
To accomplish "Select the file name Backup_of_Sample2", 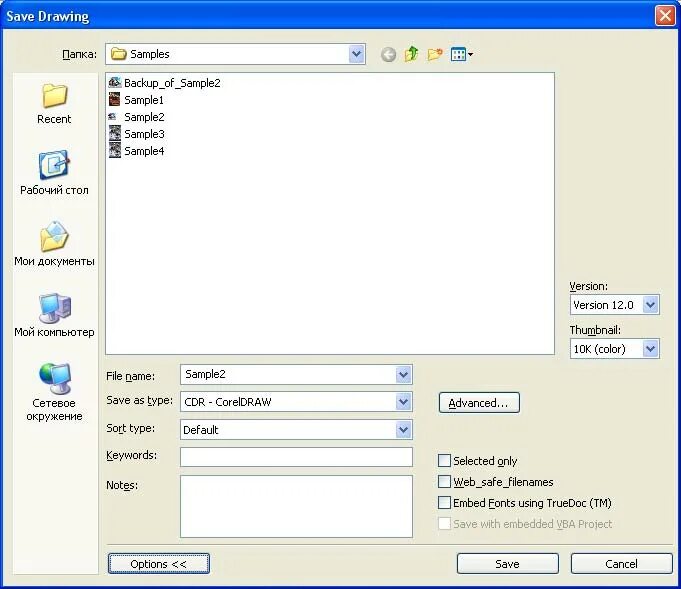I will tap(172, 83).
